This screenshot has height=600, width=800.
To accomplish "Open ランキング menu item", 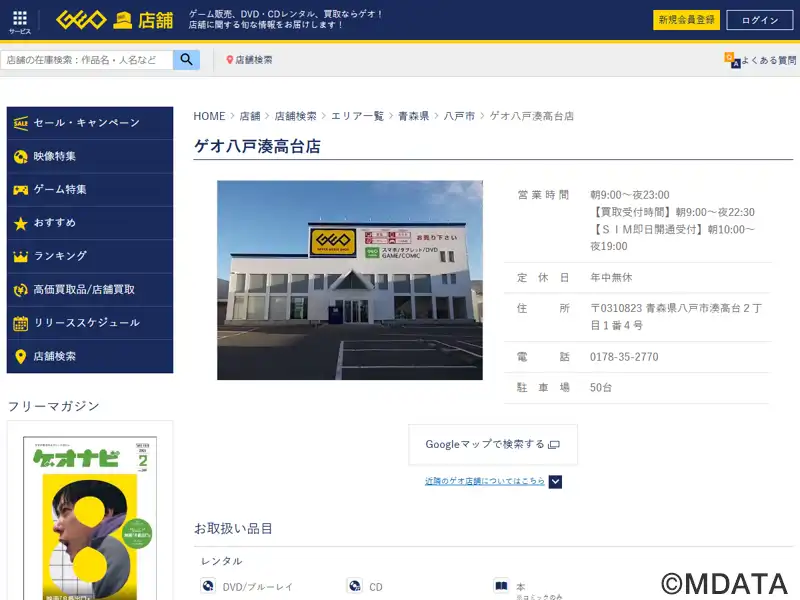I will click(90, 257).
